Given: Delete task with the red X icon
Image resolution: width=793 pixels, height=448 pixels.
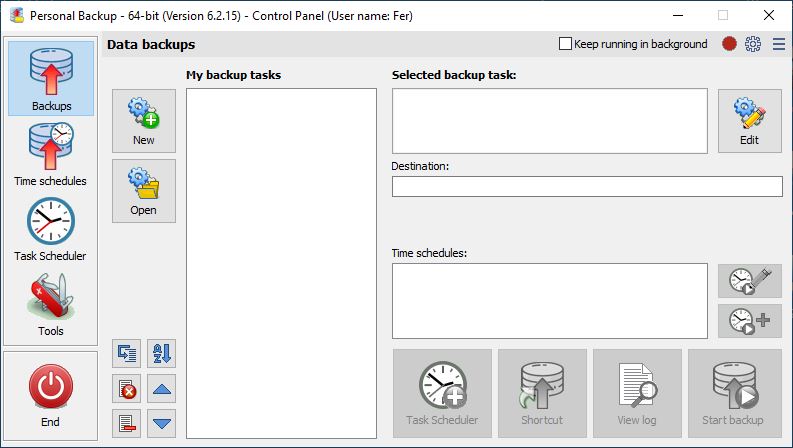Looking at the screenshot, I should (x=126, y=389).
